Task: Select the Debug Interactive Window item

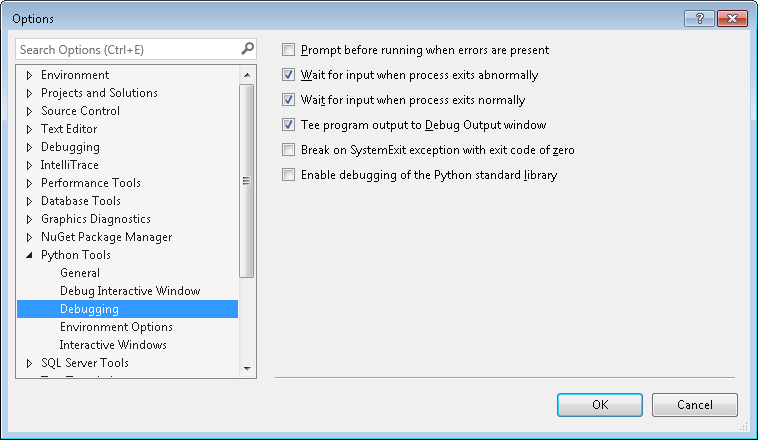Action: pos(130,291)
